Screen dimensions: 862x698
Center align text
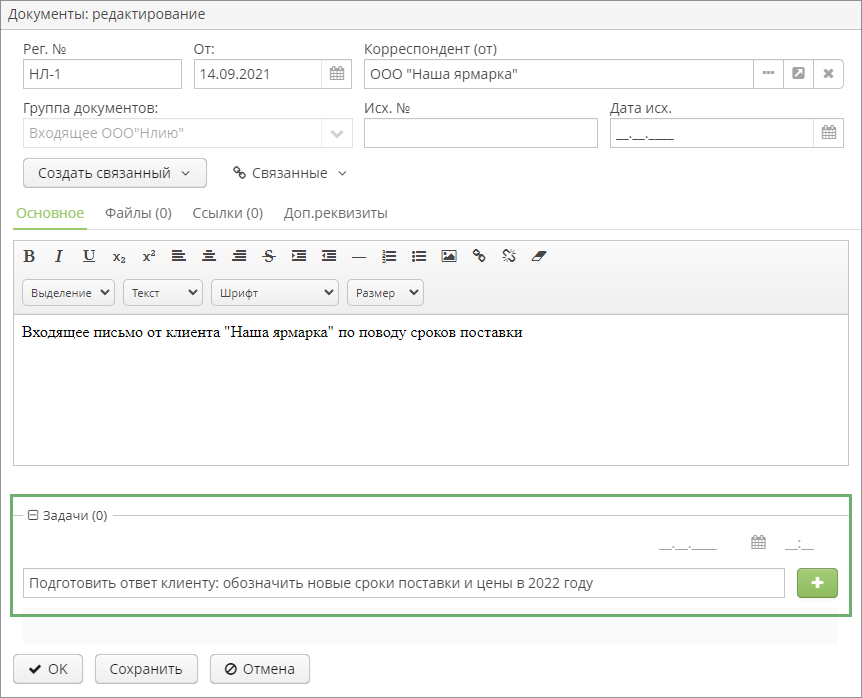[209, 256]
